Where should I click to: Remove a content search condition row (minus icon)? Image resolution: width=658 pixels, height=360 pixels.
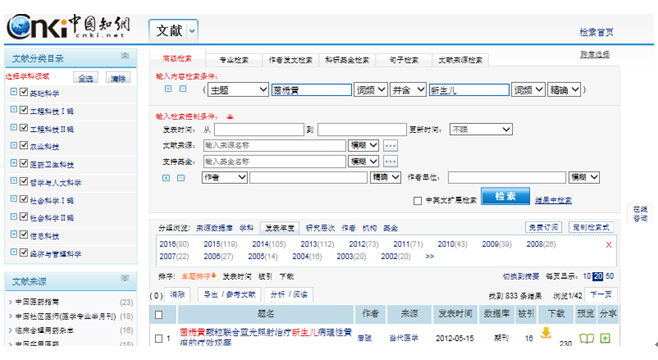[183, 89]
